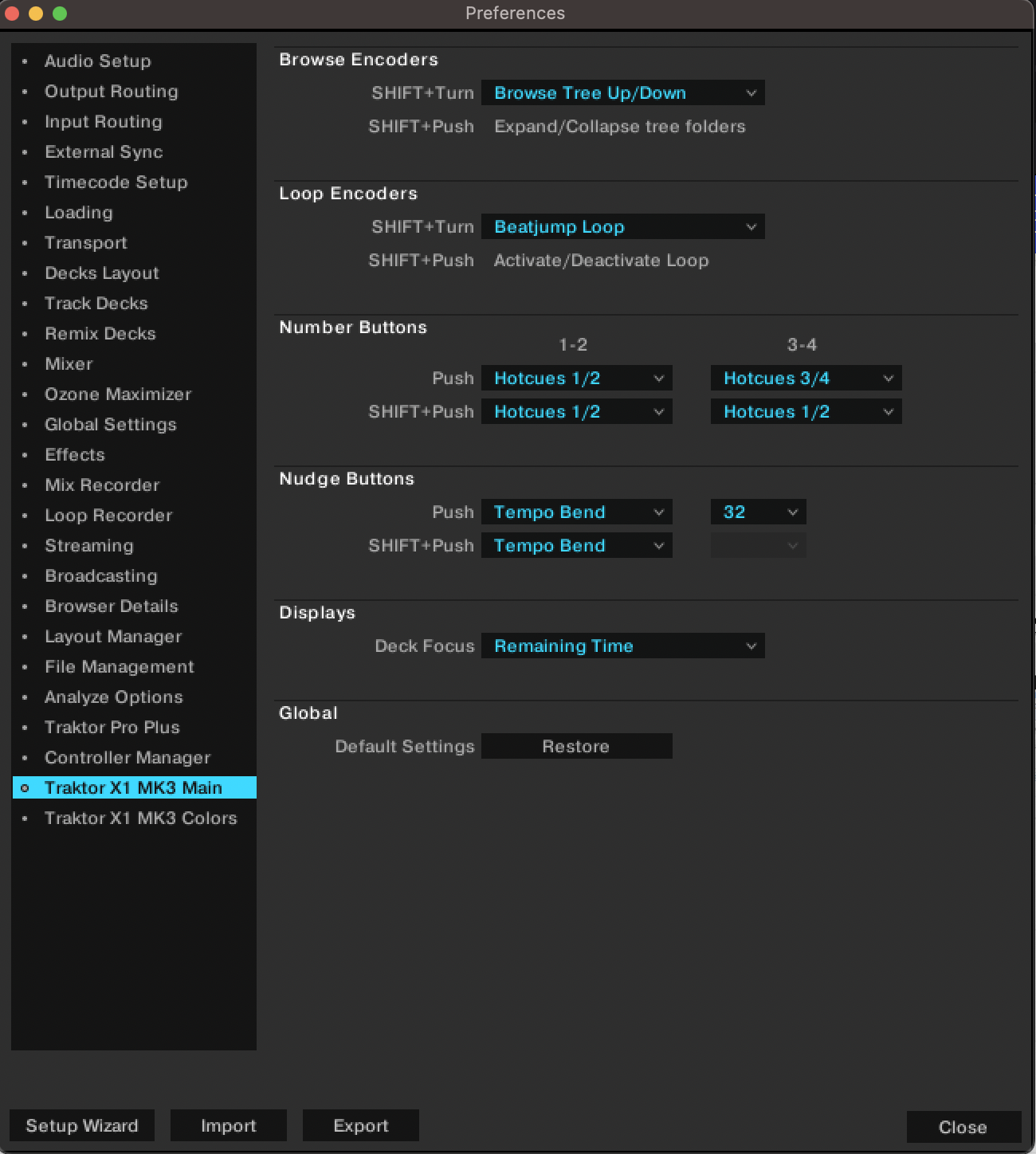Change the Deck Focus Remaining Time setting
This screenshot has width=1036, height=1154.
[622, 646]
